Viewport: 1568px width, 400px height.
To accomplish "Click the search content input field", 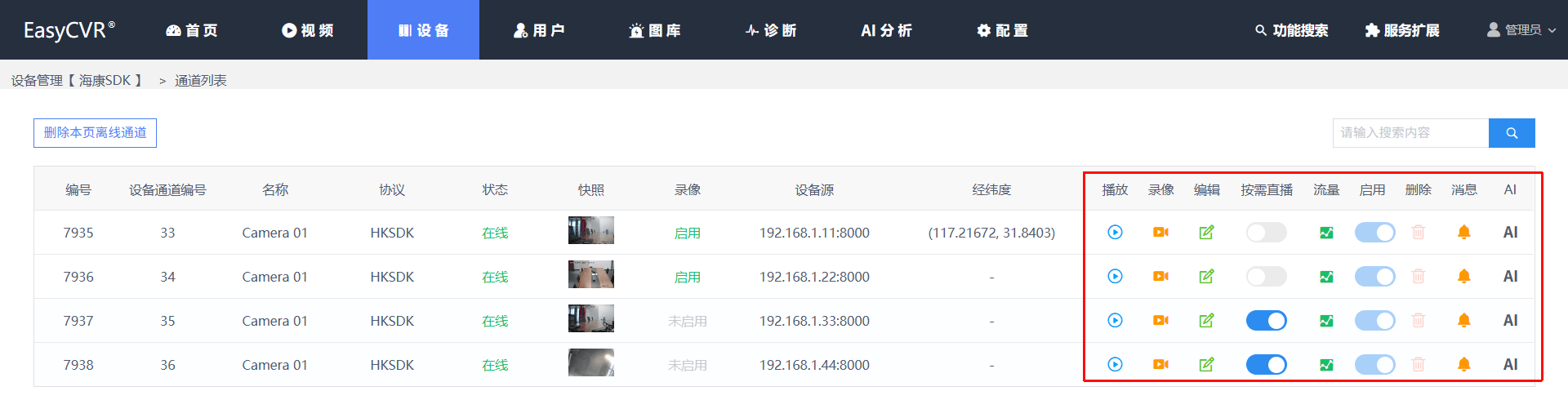I will pos(1410,133).
